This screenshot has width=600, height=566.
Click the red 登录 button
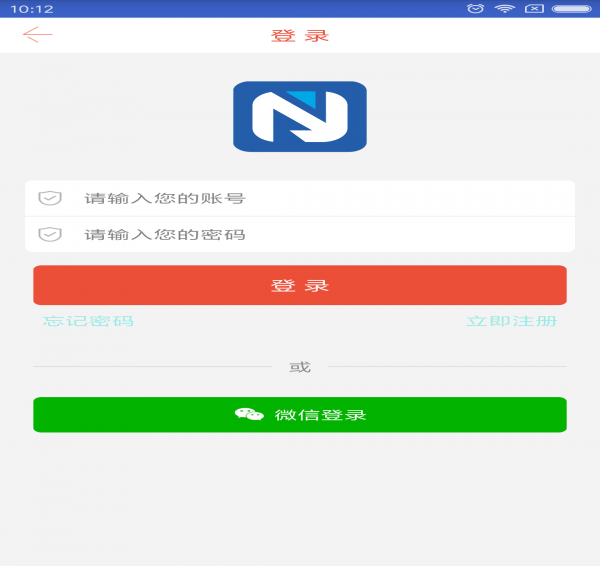(300, 285)
